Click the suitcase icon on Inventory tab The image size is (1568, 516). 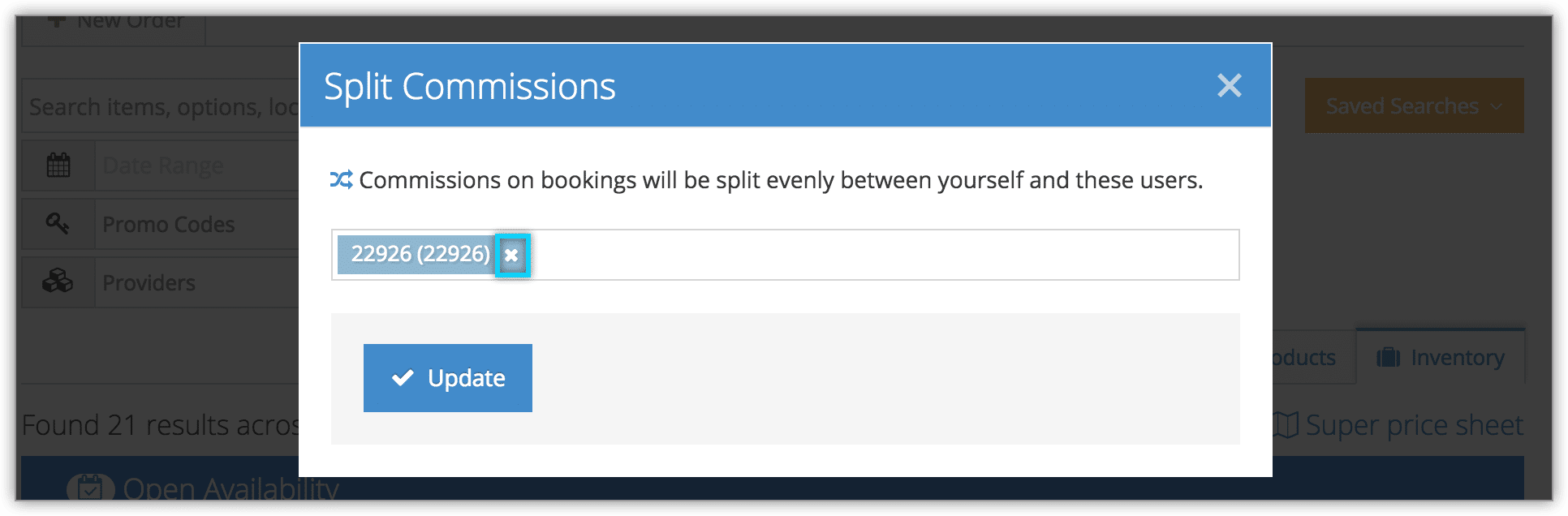tap(1389, 357)
